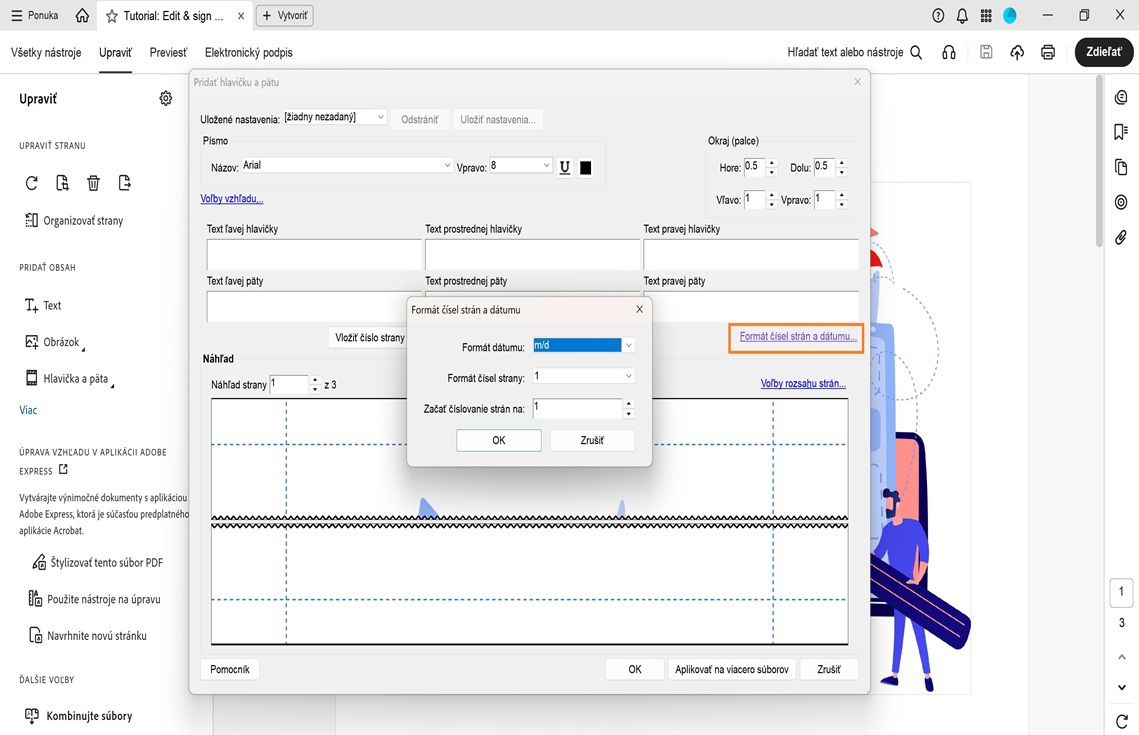Viewport: 1139px width, 735px height.
Task: Open Organizovať strany
Action: pos(74,220)
